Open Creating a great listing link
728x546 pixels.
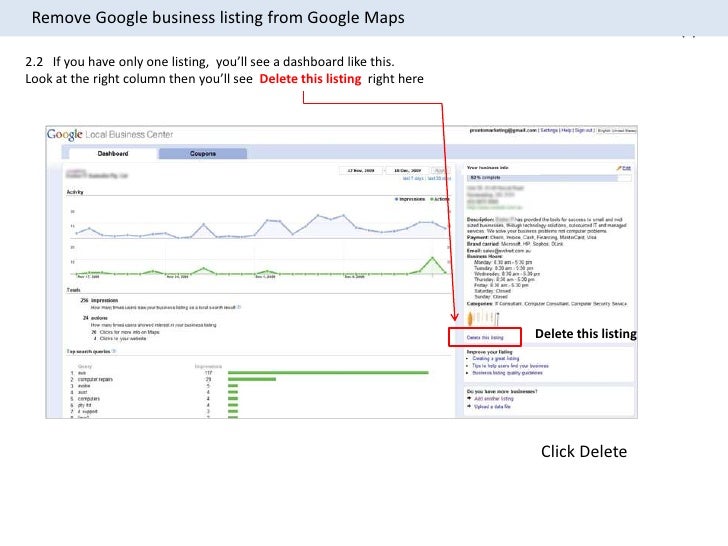pyautogui.click(x=496, y=358)
